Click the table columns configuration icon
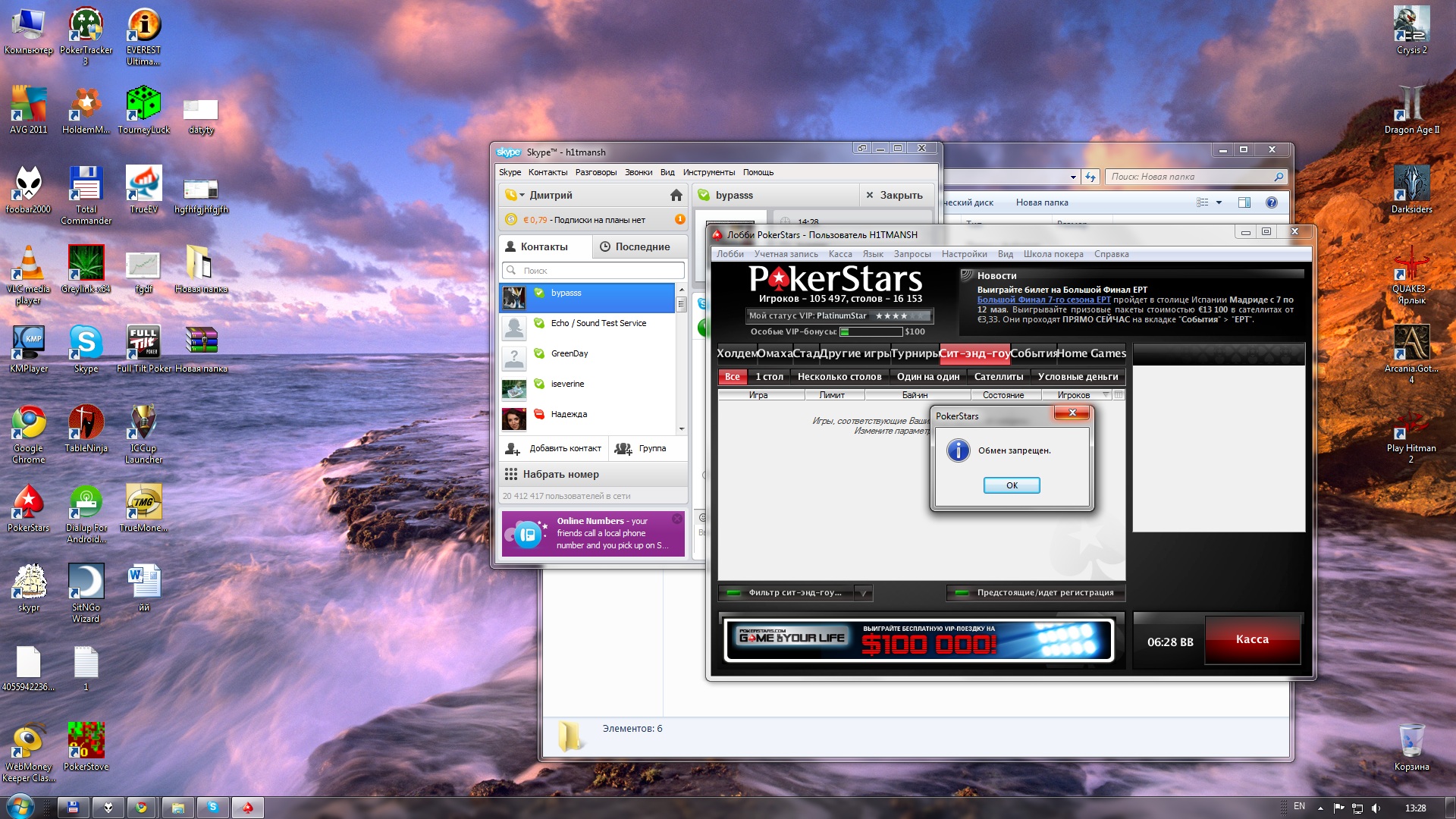The image size is (1456, 819). [1119, 395]
